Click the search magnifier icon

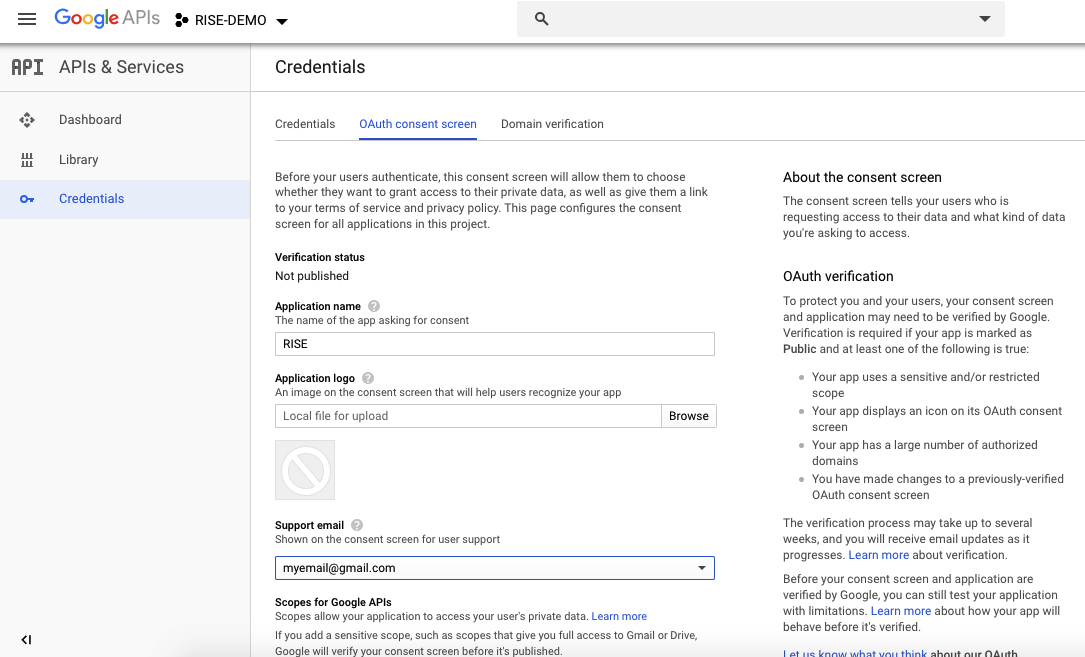(542, 19)
